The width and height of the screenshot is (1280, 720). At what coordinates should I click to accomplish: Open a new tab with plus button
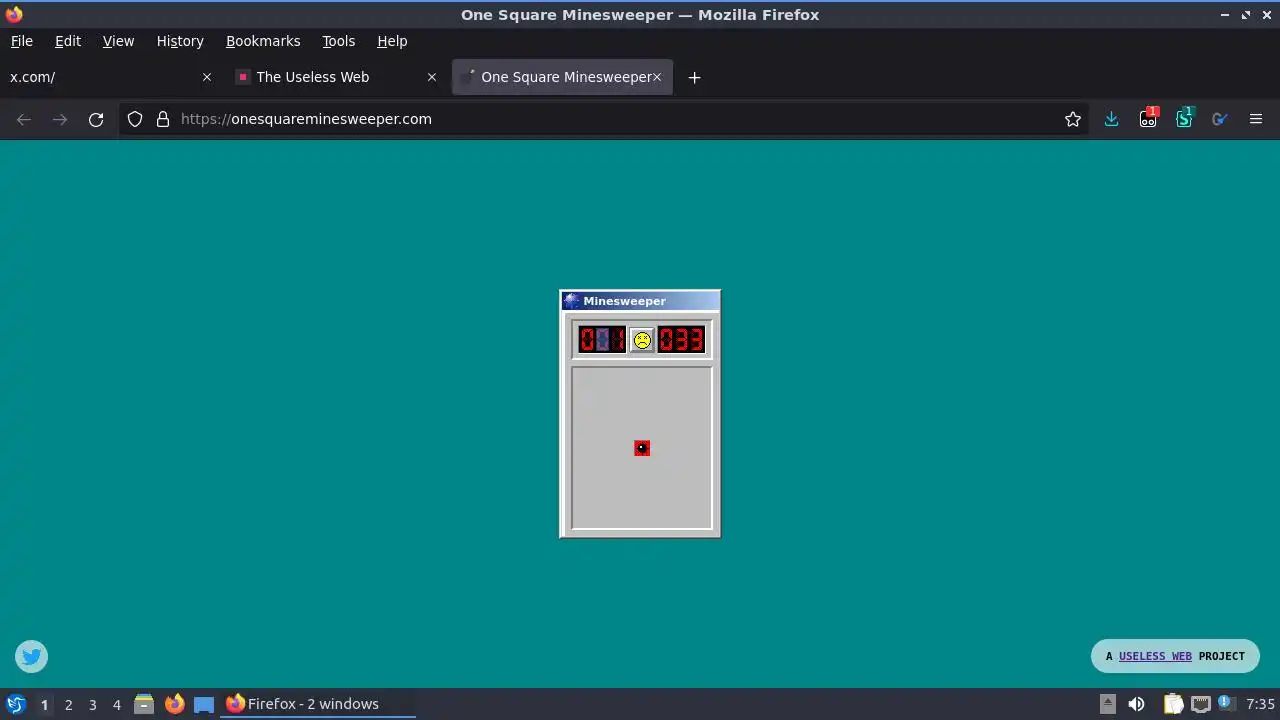[694, 77]
